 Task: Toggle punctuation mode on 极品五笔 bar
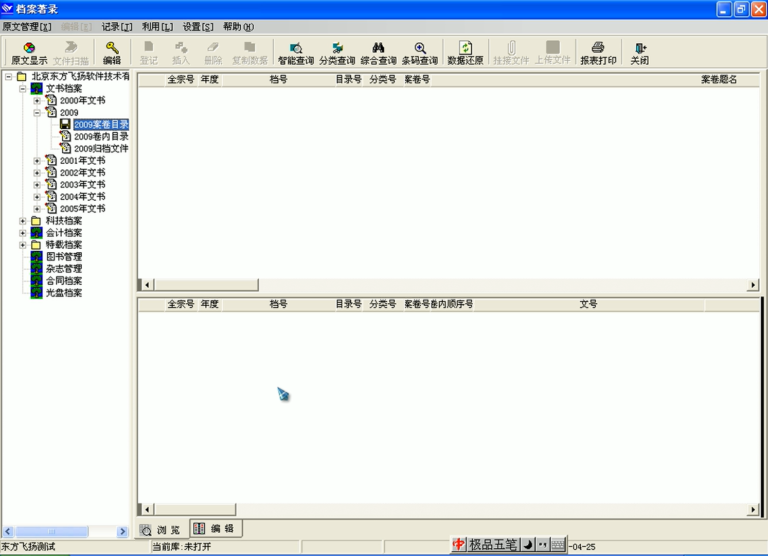coord(543,544)
